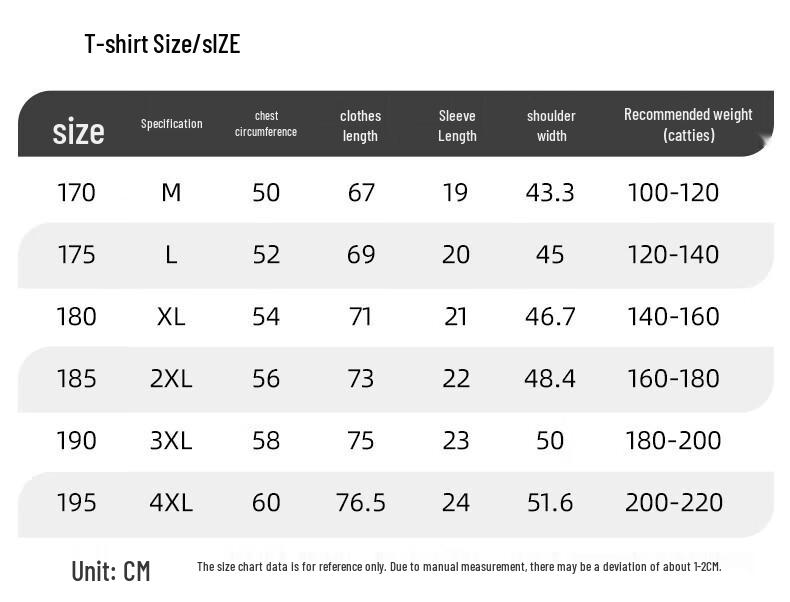Select the XL specification cell

click(x=171, y=317)
